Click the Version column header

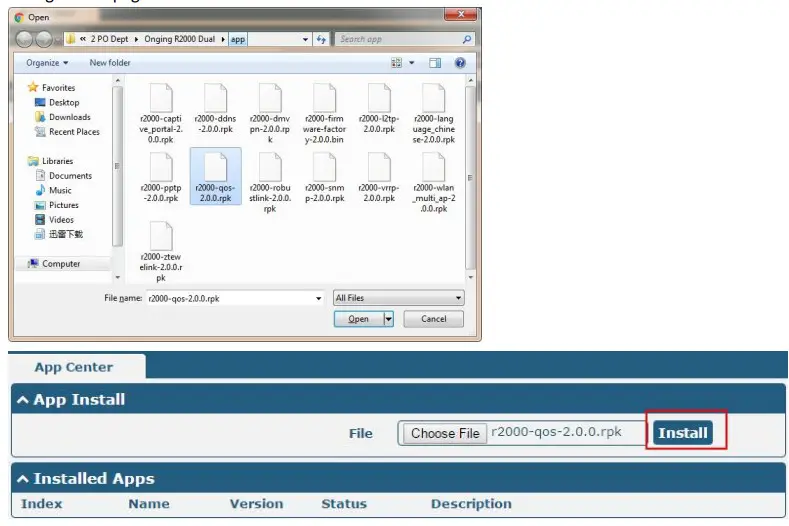pyautogui.click(x=257, y=504)
